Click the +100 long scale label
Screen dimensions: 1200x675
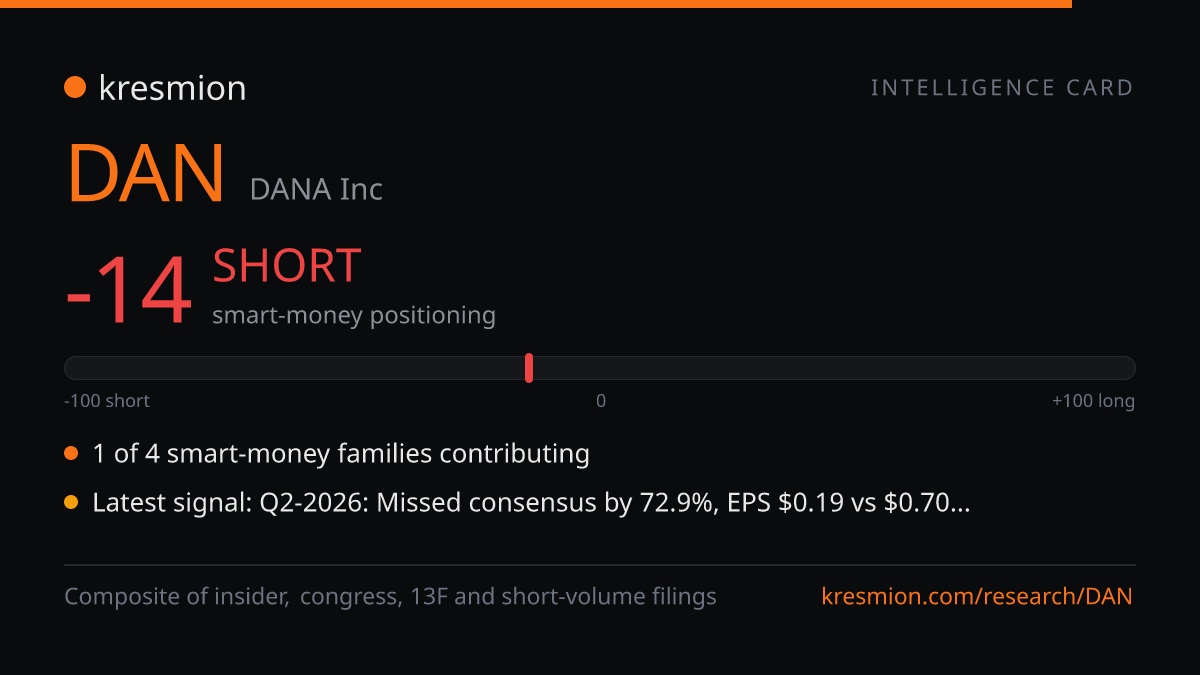(x=1093, y=401)
